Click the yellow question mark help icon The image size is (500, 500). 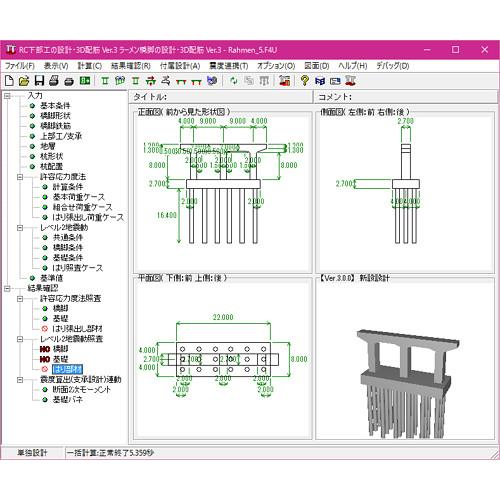point(304,81)
